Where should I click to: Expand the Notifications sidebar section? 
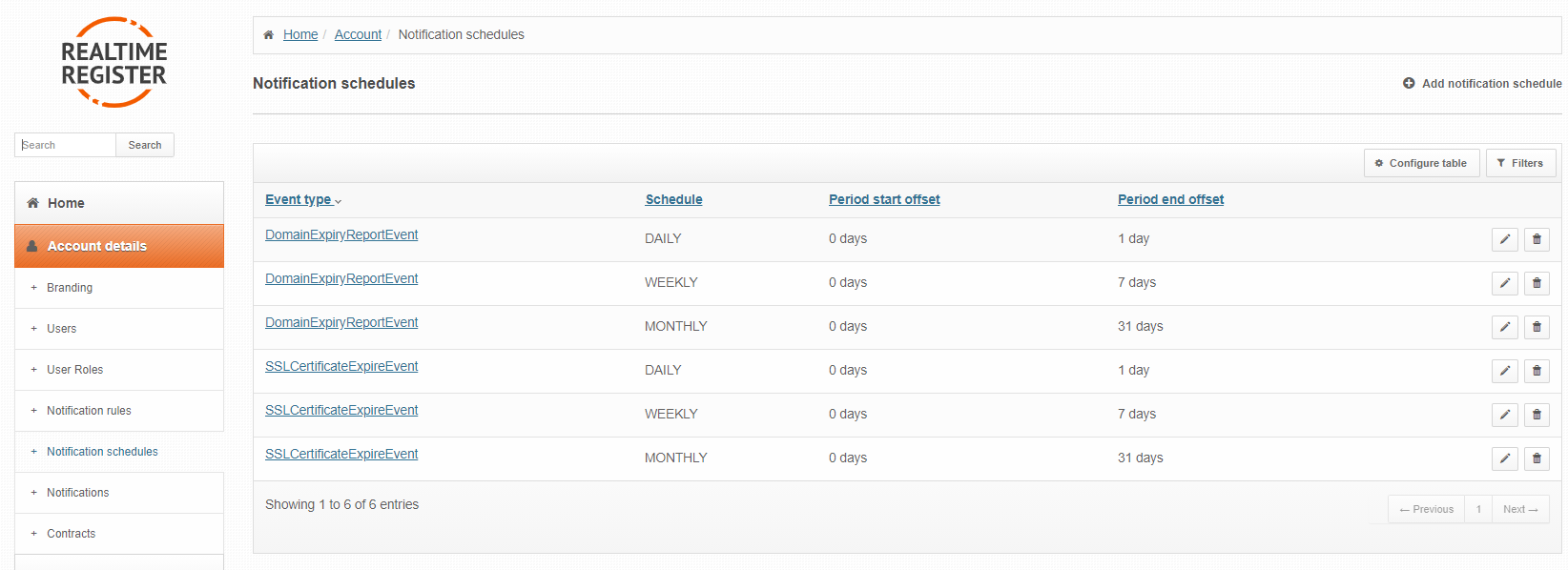coord(77,492)
